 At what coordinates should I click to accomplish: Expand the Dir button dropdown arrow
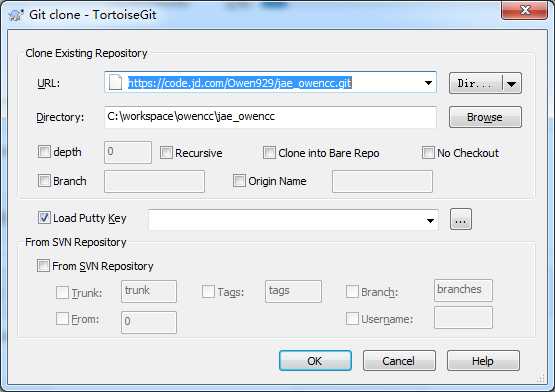(511, 84)
